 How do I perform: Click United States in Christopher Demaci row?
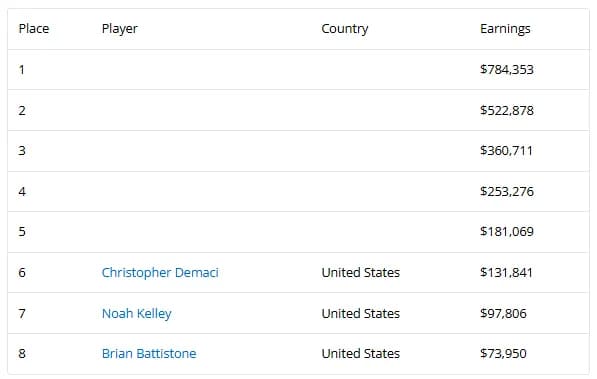361,273
